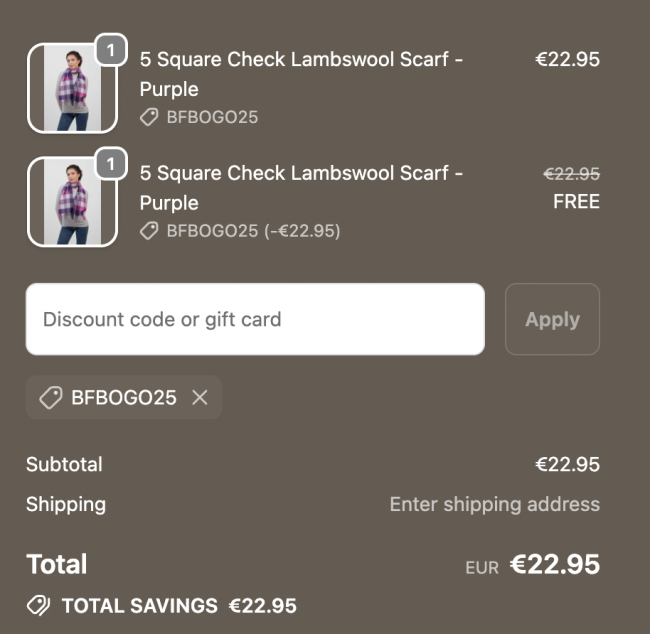The height and width of the screenshot is (634, 650).
Task: Click the struck-through €22.95 price
Action: point(571,173)
